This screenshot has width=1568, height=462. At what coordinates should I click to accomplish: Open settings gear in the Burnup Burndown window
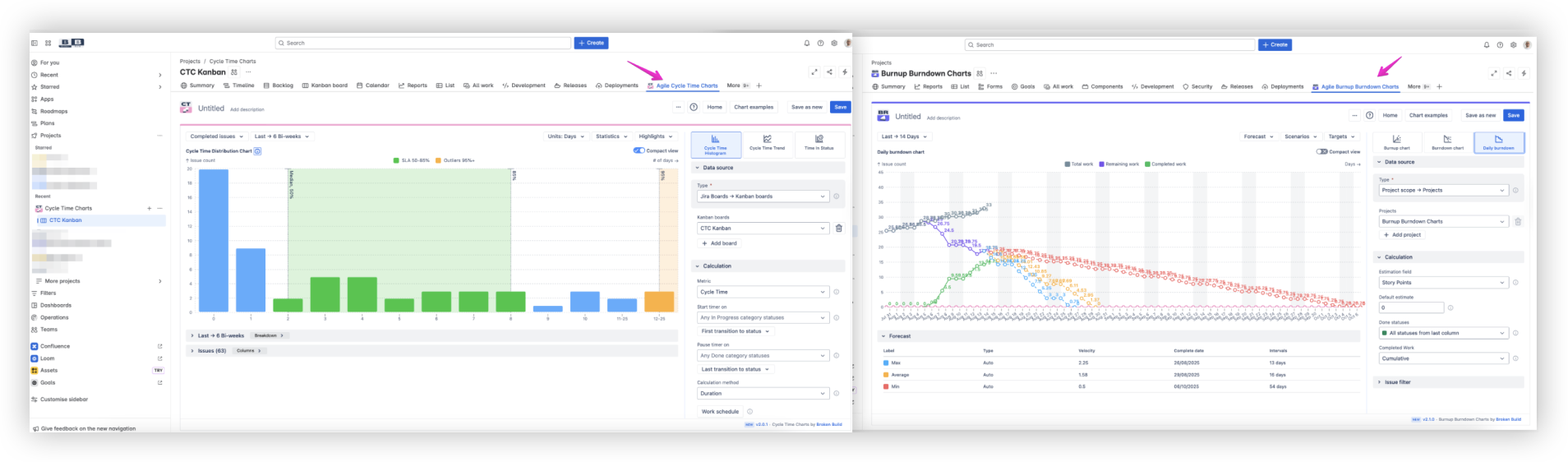1513,45
